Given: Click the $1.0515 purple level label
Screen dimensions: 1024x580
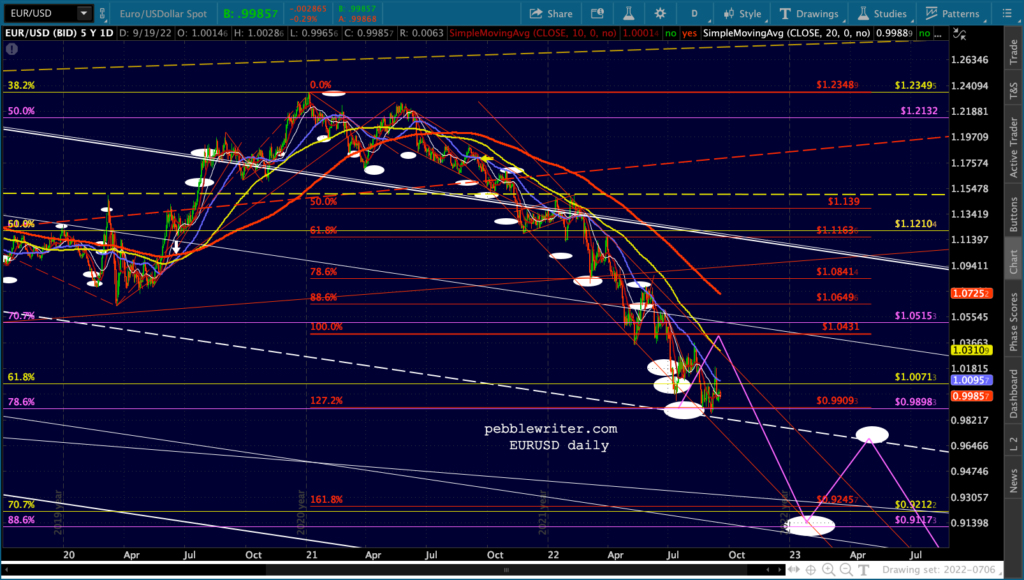Looking at the screenshot, I should [x=916, y=316].
